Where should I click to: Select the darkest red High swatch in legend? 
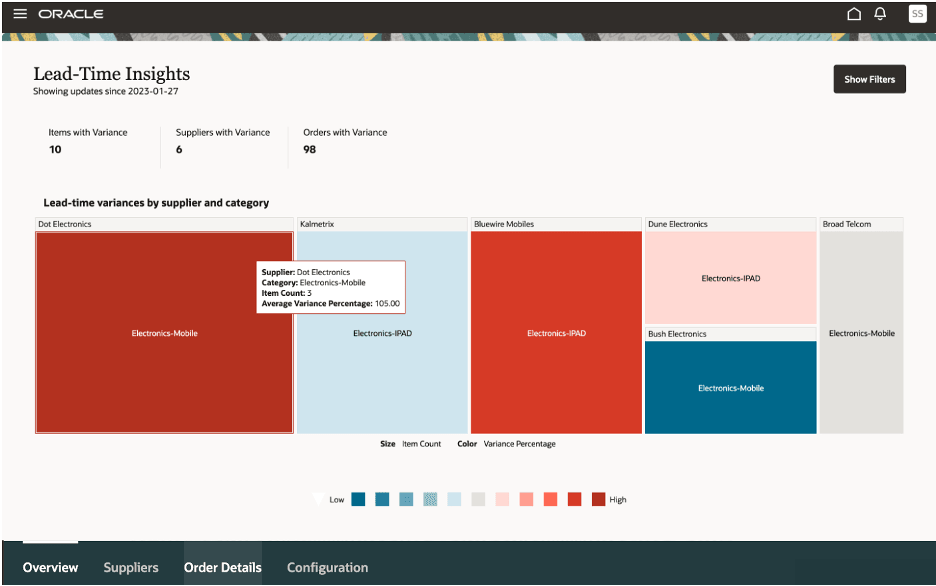597,499
